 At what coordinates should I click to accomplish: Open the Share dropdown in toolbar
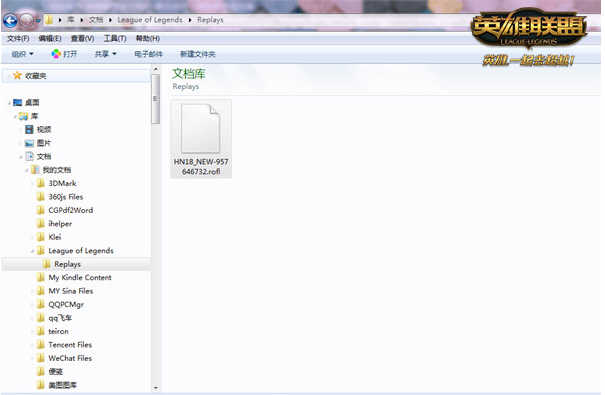pos(106,54)
